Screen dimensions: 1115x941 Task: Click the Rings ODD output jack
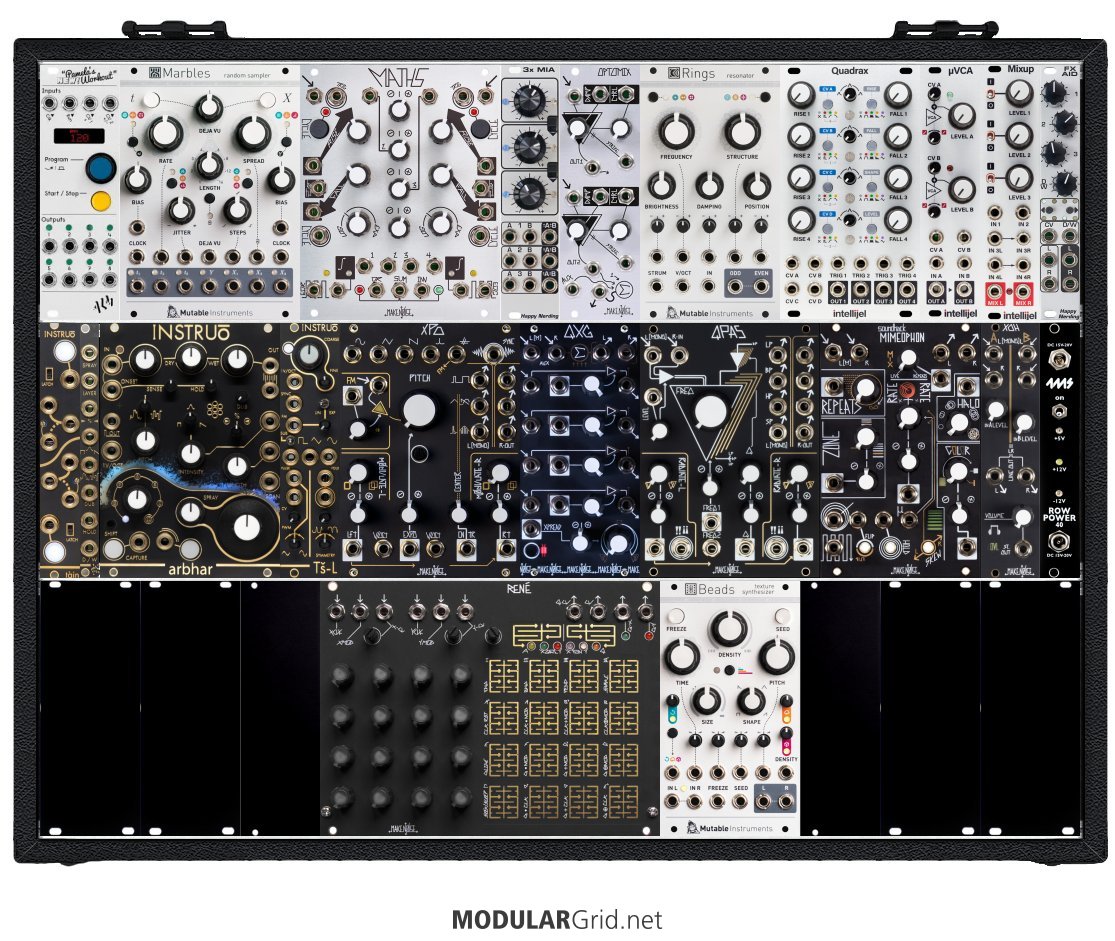pyautogui.click(x=735, y=287)
